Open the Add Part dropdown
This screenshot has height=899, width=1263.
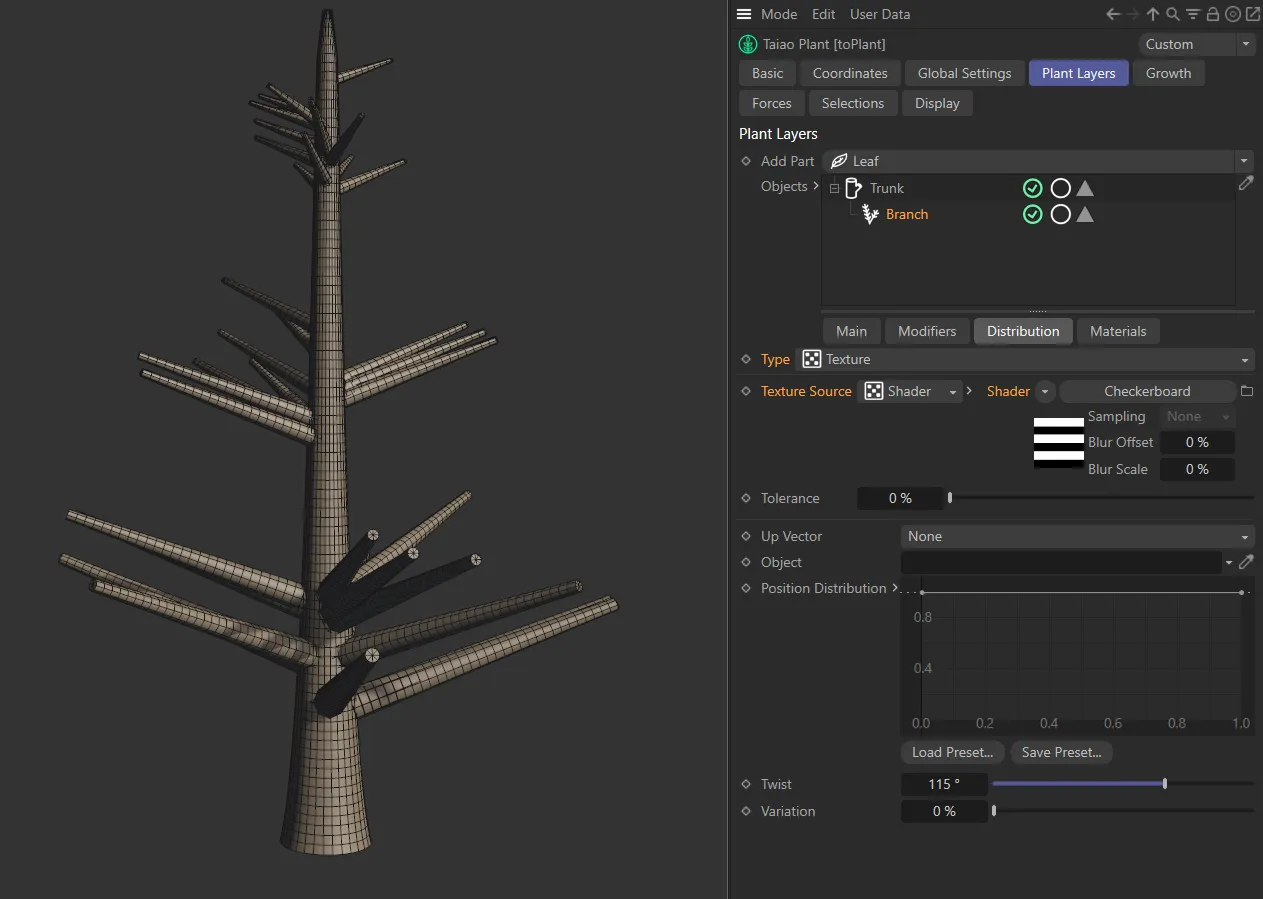1243,161
